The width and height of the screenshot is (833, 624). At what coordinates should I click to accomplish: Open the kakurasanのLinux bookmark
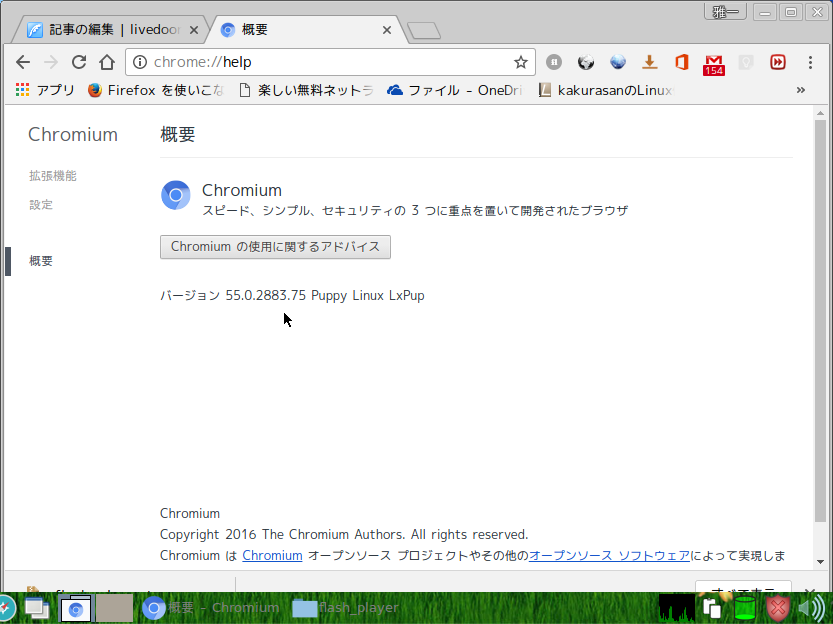coord(606,90)
